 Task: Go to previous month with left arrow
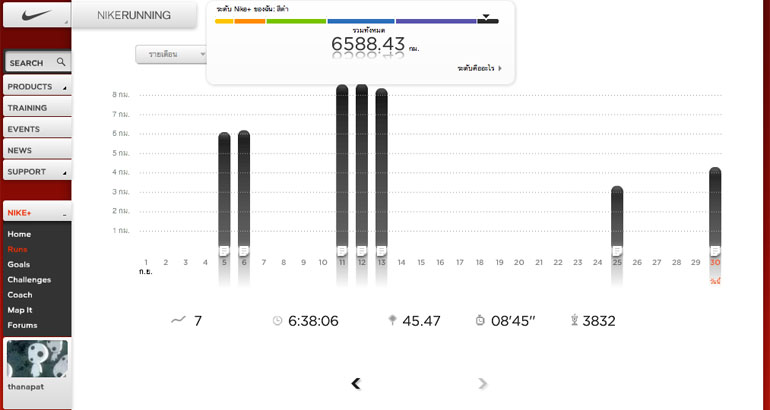[356, 383]
